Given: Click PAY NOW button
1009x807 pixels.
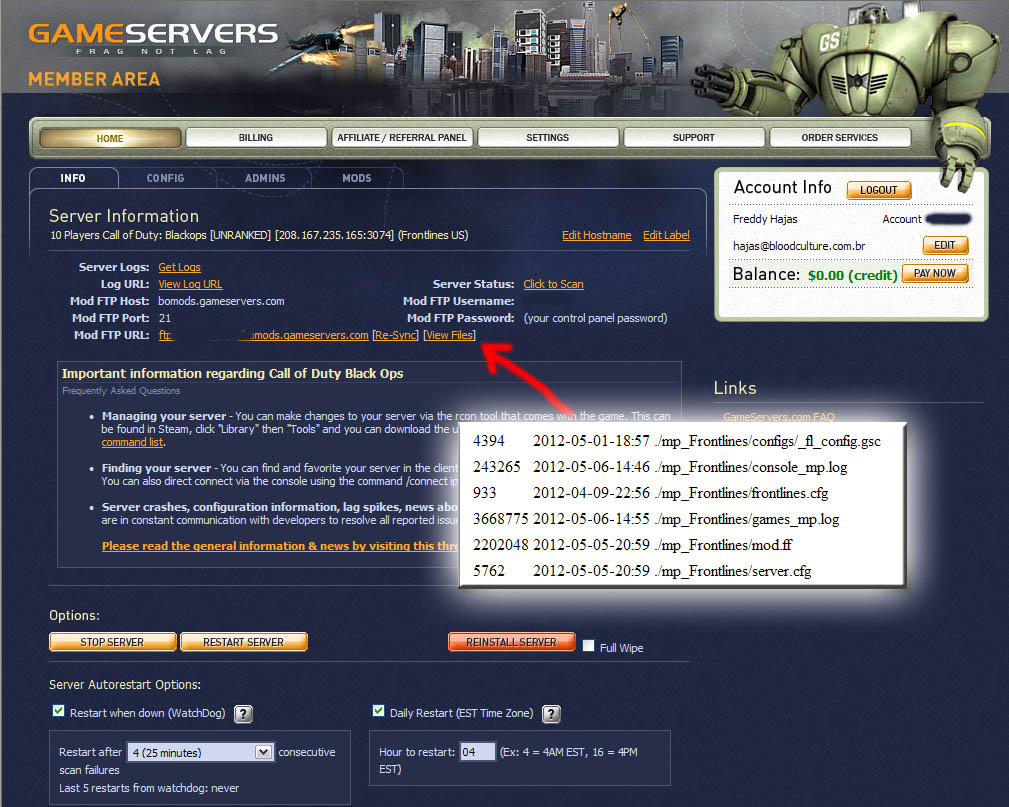Looking at the screenshot, I should point(935,274).
